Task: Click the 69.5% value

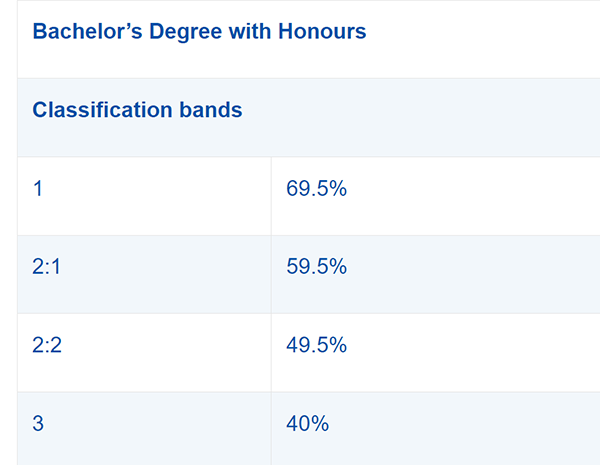Action: (316, 188)
